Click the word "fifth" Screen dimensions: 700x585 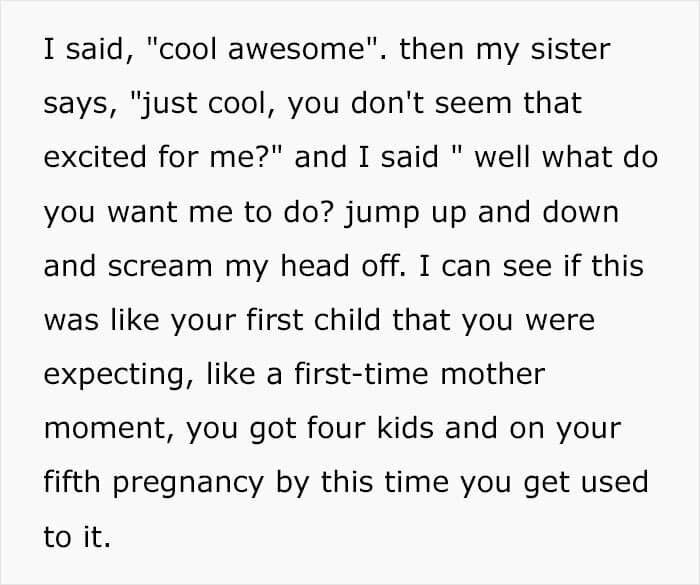72,482
